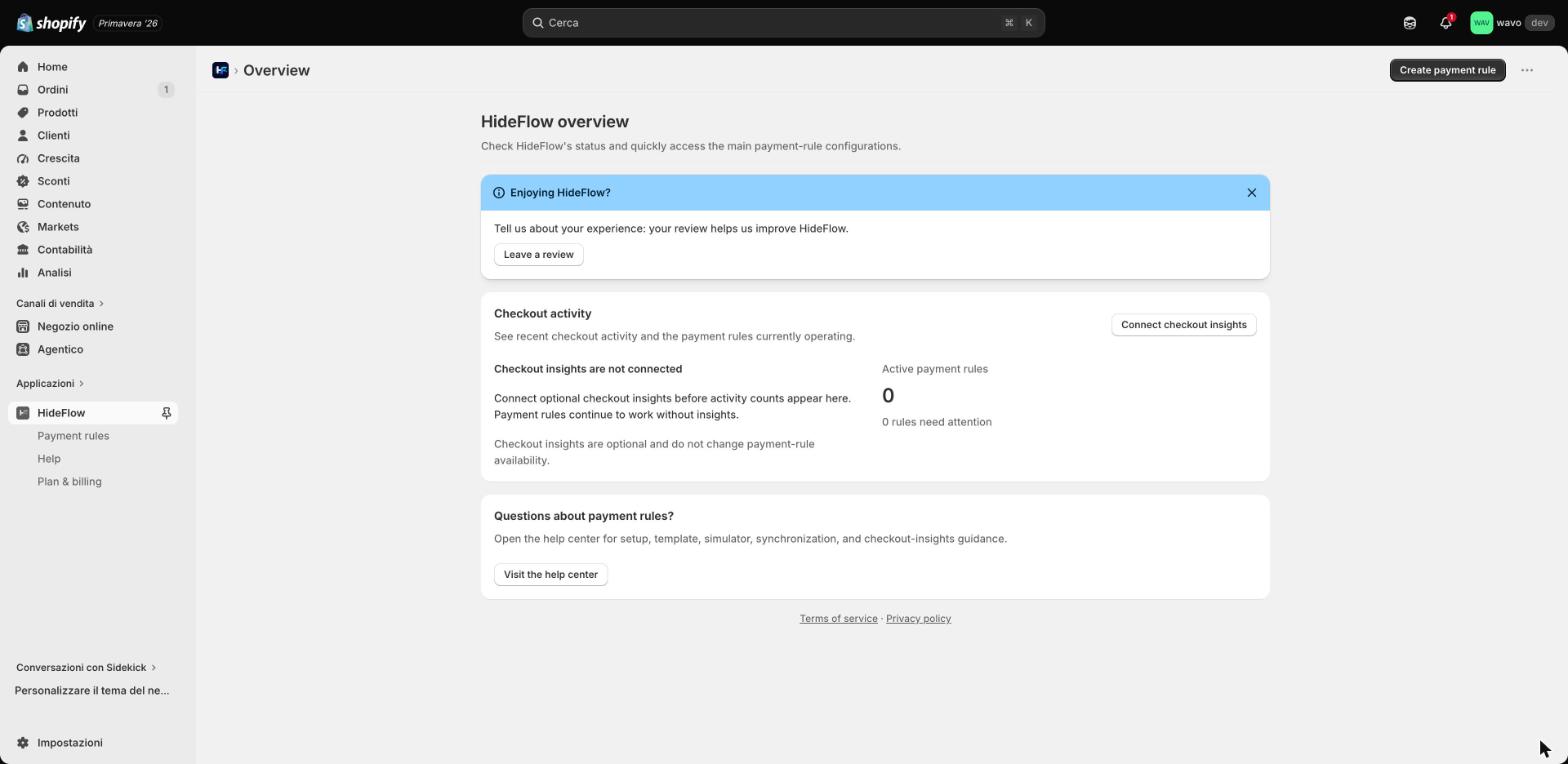Click the info icon in Enjoying HideFlow banner
This screenshot has height=764, width=1568.
pyautogui.click(x=499, y=193)
